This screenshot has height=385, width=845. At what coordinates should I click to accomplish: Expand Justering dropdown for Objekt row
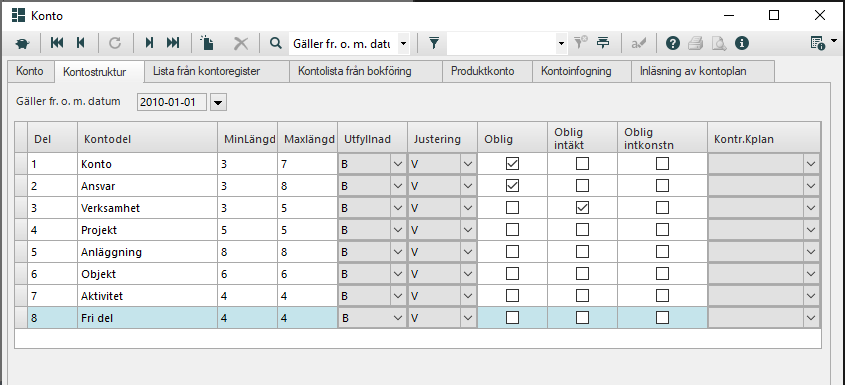(468, 274)
